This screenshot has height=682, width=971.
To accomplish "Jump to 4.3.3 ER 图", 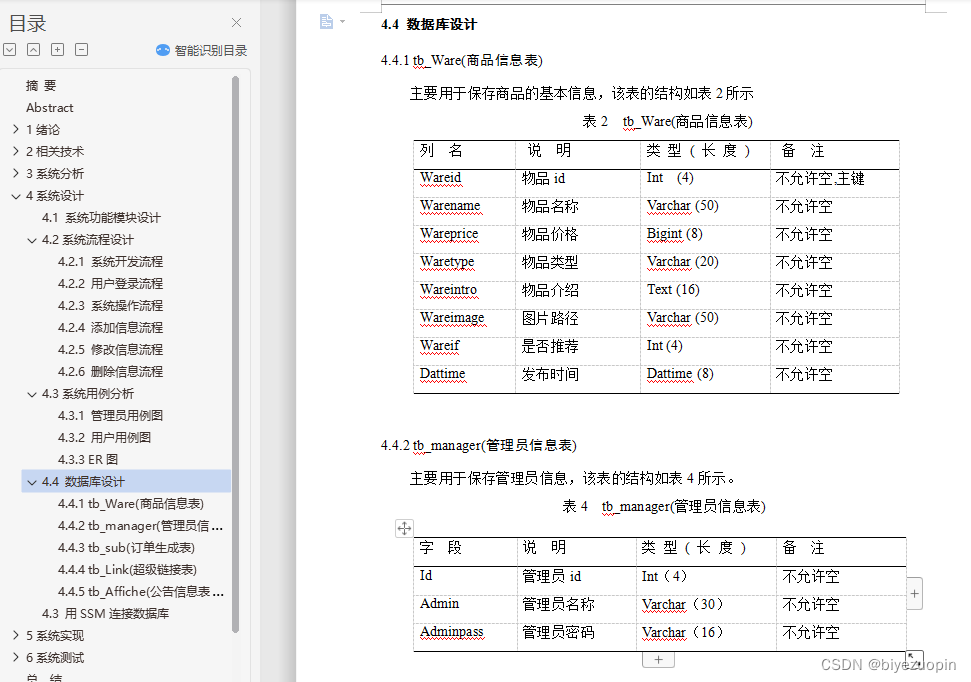I will [x=87, y=459].
